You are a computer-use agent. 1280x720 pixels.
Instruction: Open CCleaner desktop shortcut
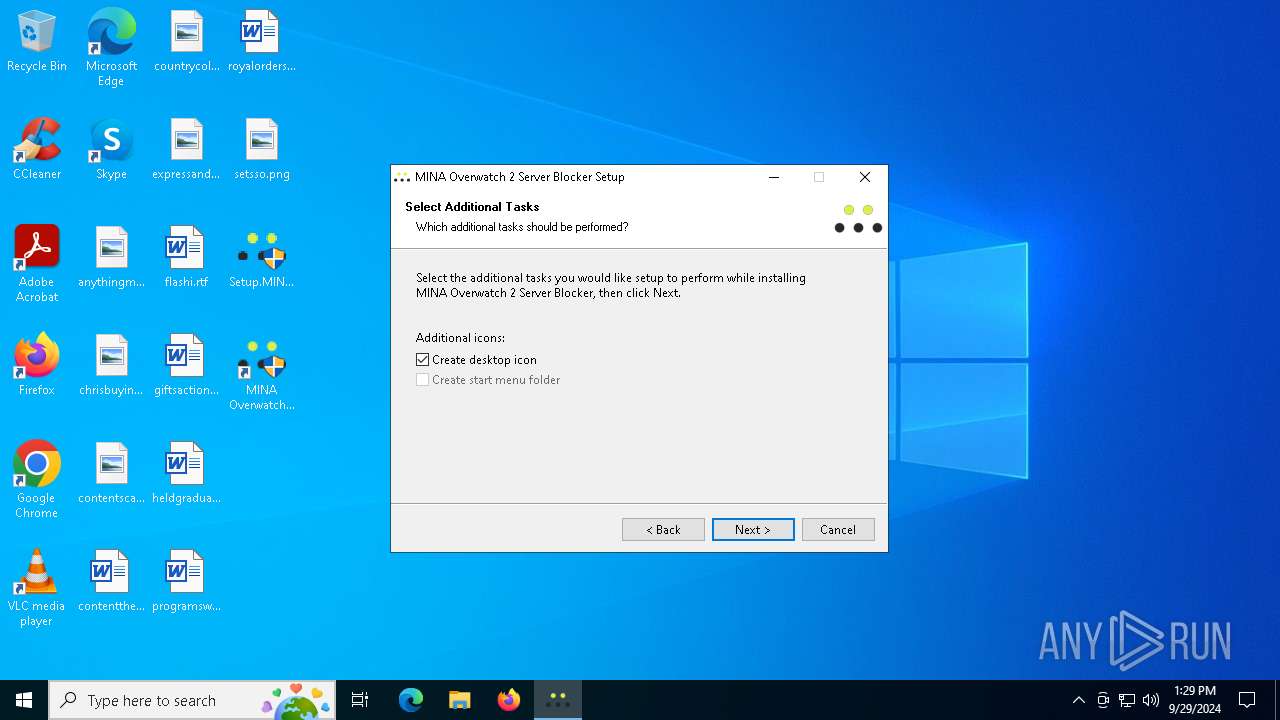click(37, 150)
